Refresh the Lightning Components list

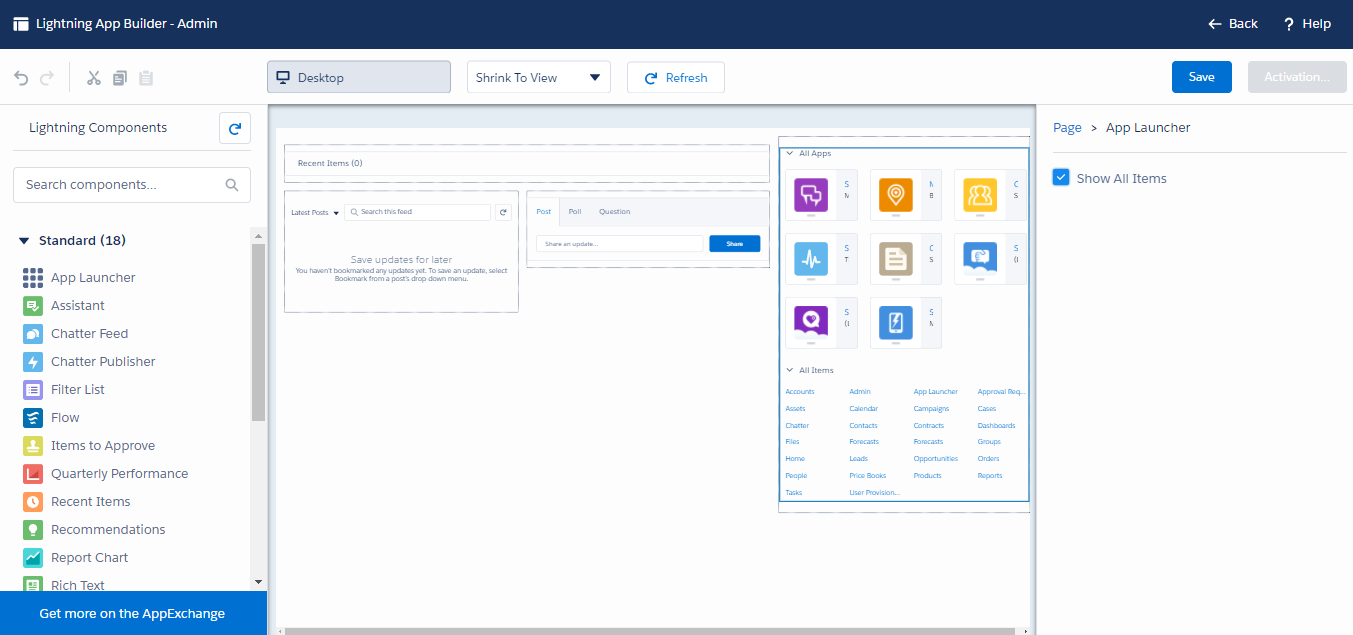(x=235, y=128)
